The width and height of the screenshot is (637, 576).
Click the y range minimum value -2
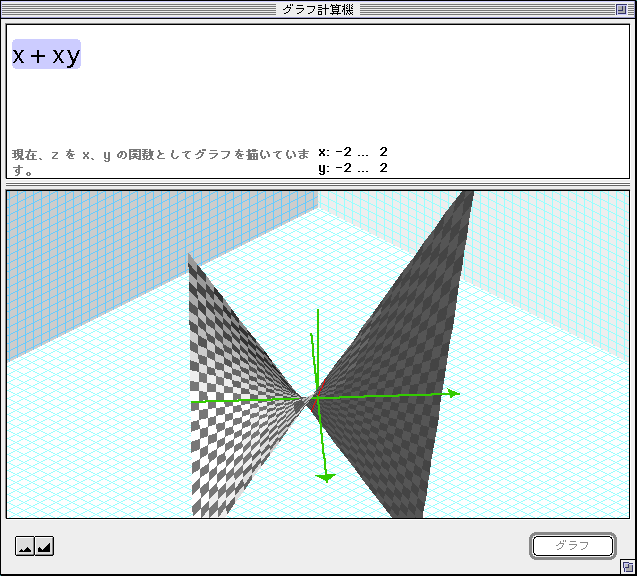pos(343,168)
